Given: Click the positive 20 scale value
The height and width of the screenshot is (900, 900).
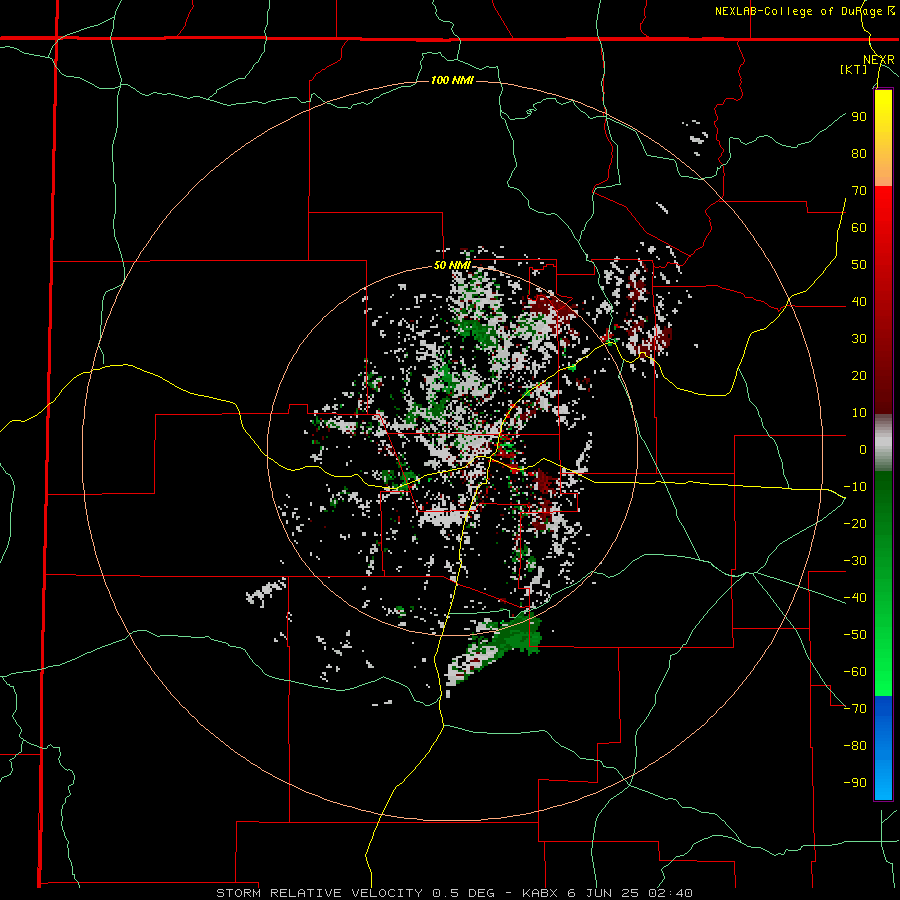Looking at the screenshot, I should point(859,375).
